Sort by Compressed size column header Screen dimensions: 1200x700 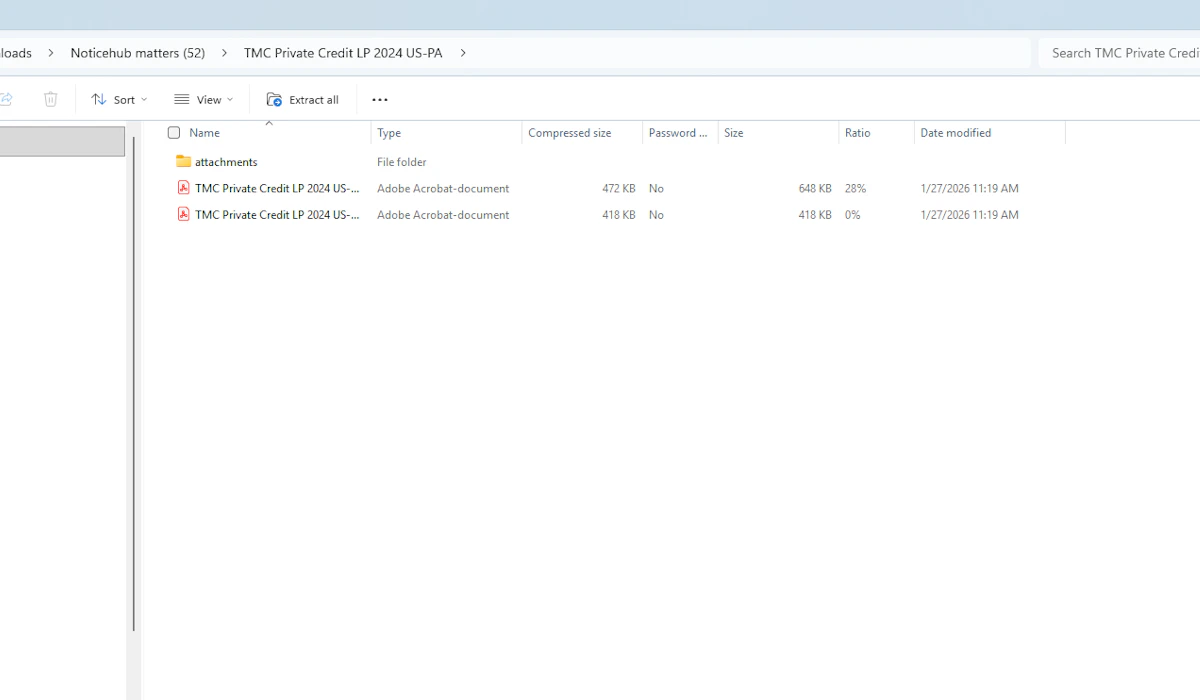570,133
